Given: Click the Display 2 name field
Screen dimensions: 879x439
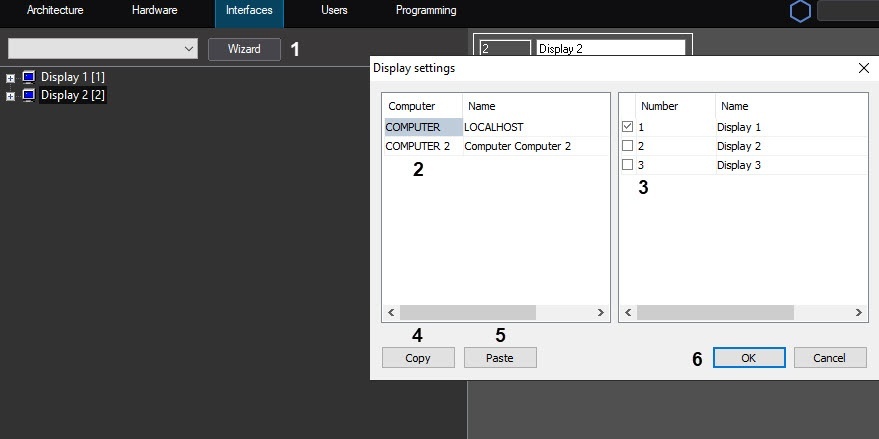Looking at the screenshot, I should click(610, 48).
